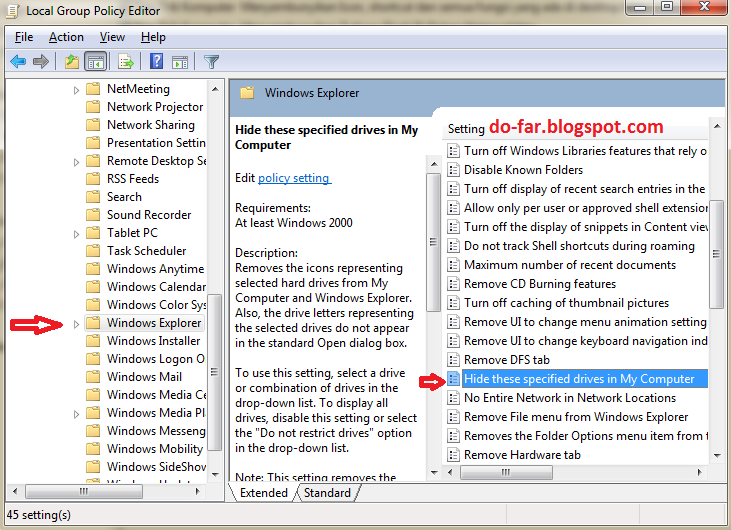731x530 pixels.
Task: Click tree pane horizontal scroll right arrow
Action: pyautogui.click(x=198, y=491)
